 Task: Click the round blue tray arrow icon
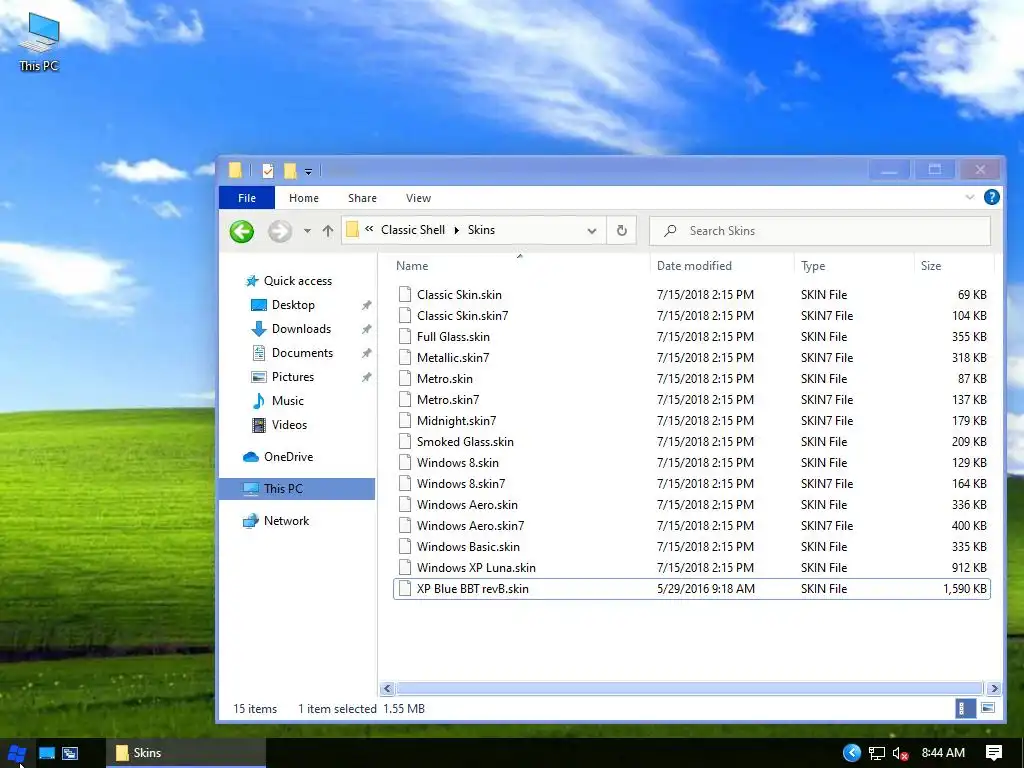click(852, 753)
